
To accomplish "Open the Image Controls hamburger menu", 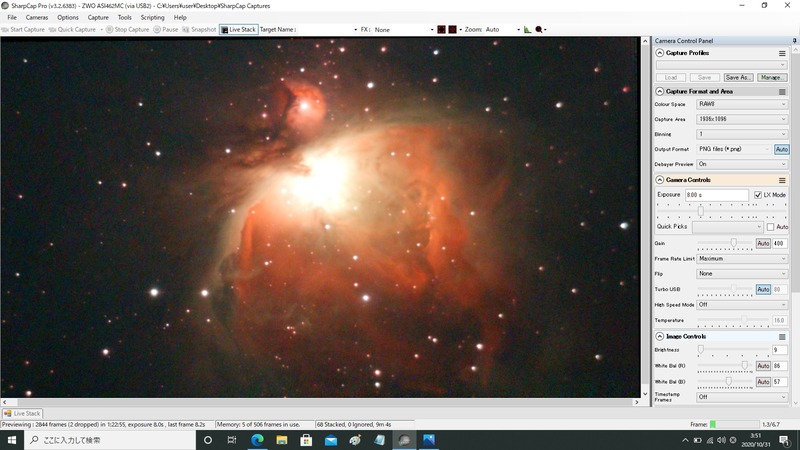I will click(x=782, y=337).
